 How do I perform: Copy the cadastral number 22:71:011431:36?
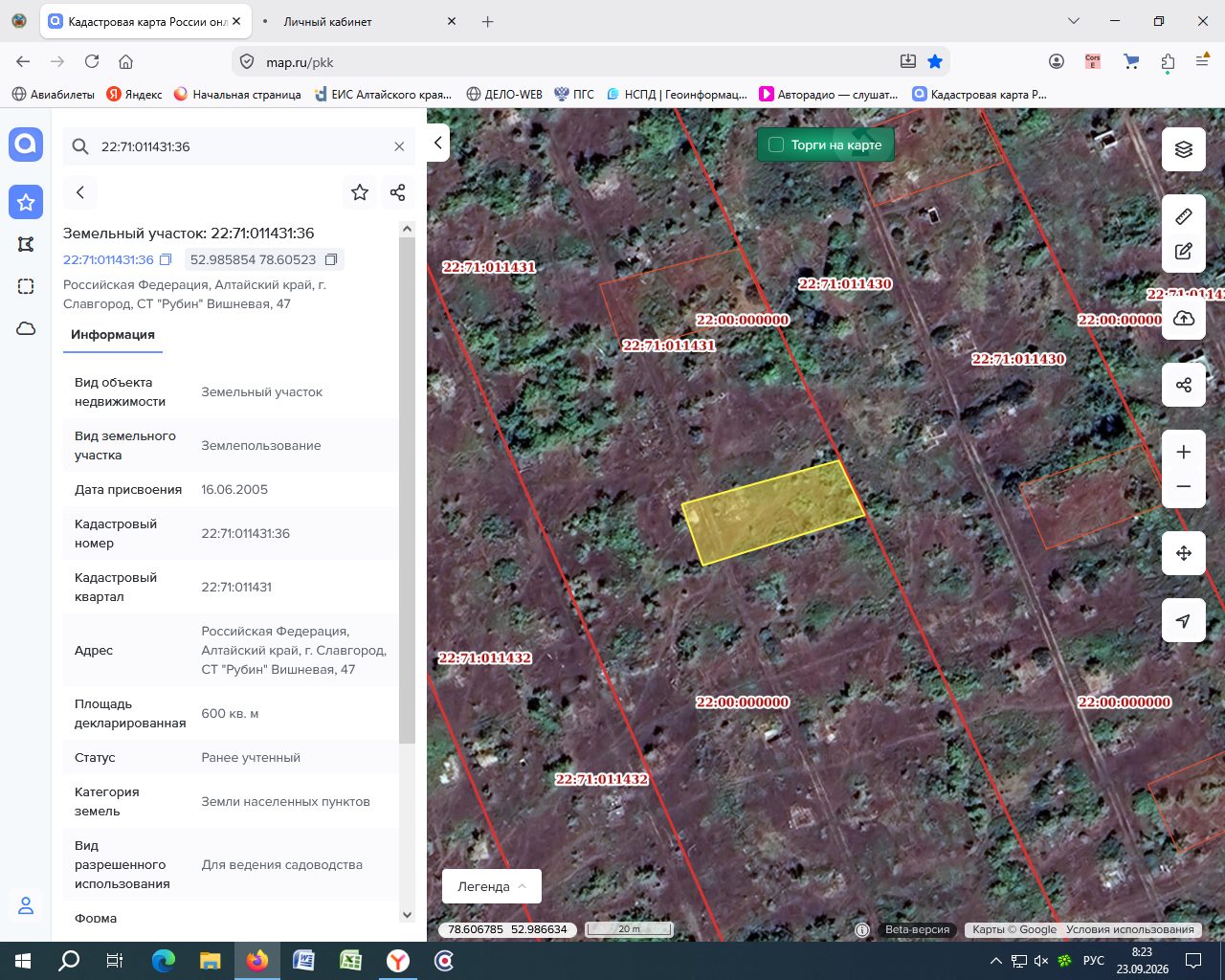click(166, 259)
